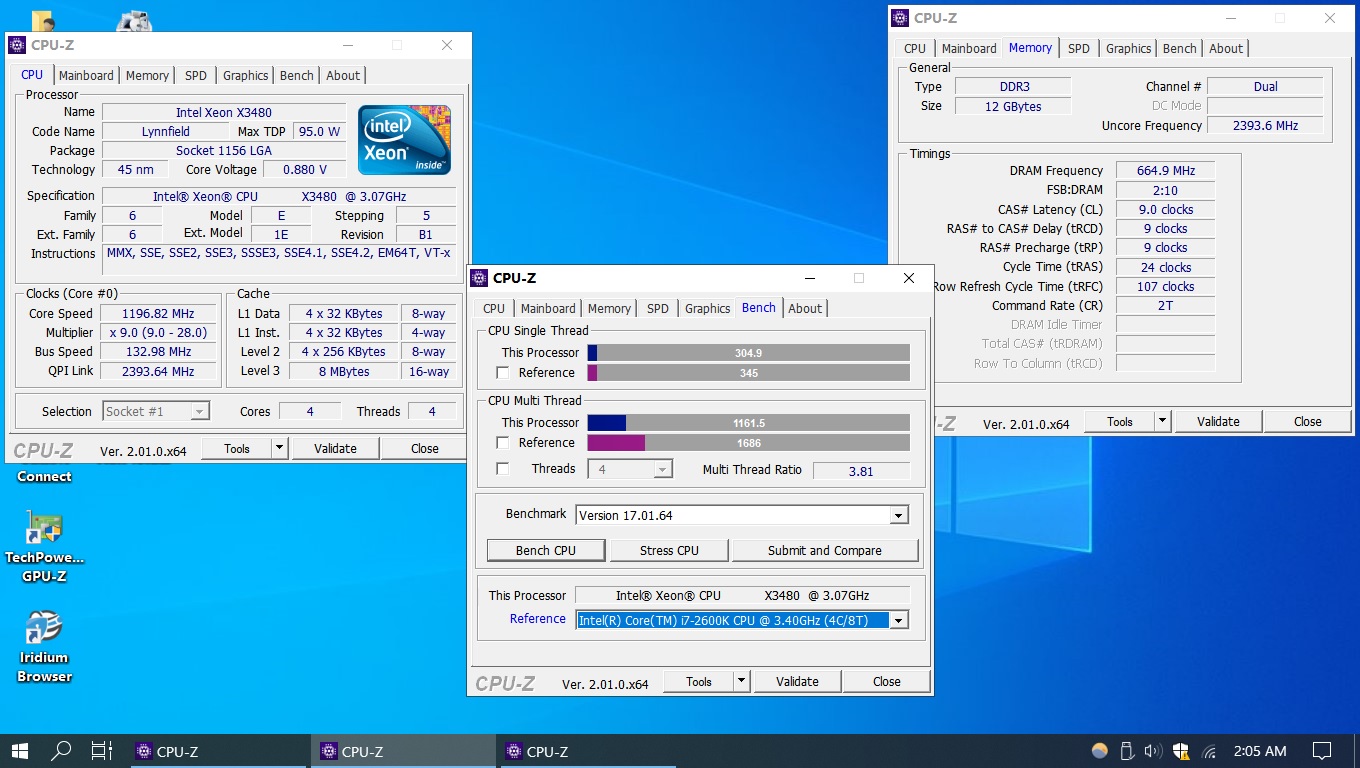Click CPU-Z title icon in CPU window
The height and width of the screenshot is (768, 1360).
(18, 45)
